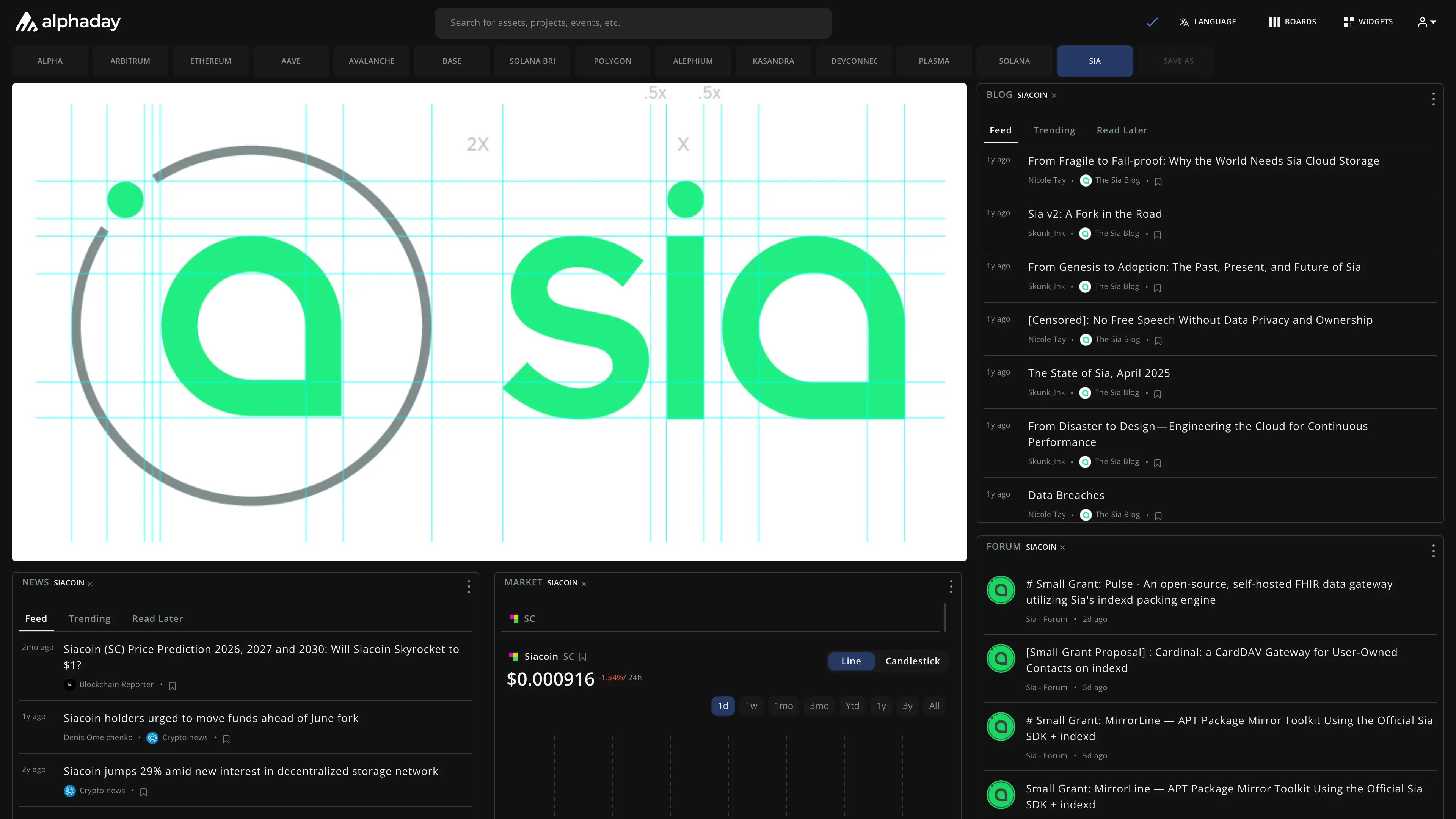Open the Blog widget options menu
The width and height of the screenshot is (1456, 819).
(x=1433, y=99)
